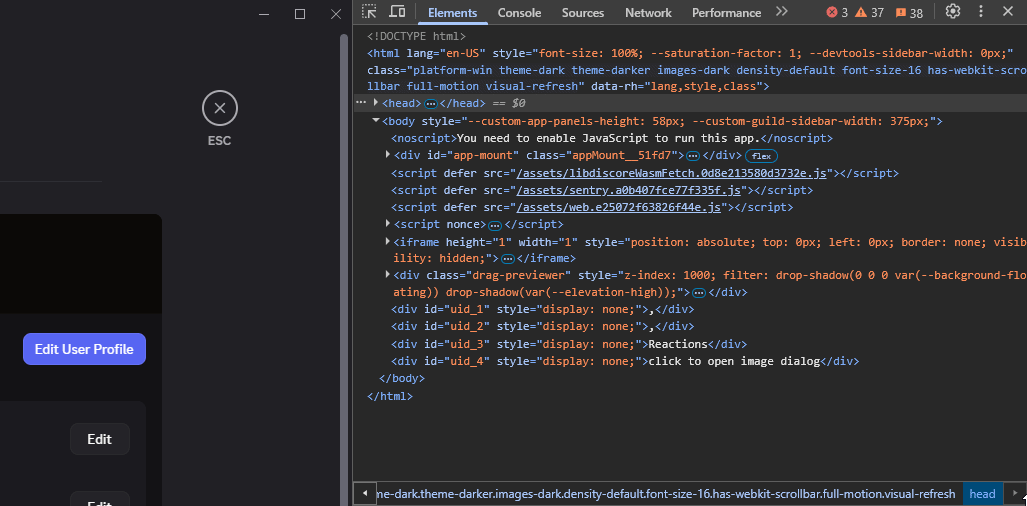Viewport: 1027px width, 506px height.
Task: Select the html theme-dark breadcrumb item
Action: 669,494
